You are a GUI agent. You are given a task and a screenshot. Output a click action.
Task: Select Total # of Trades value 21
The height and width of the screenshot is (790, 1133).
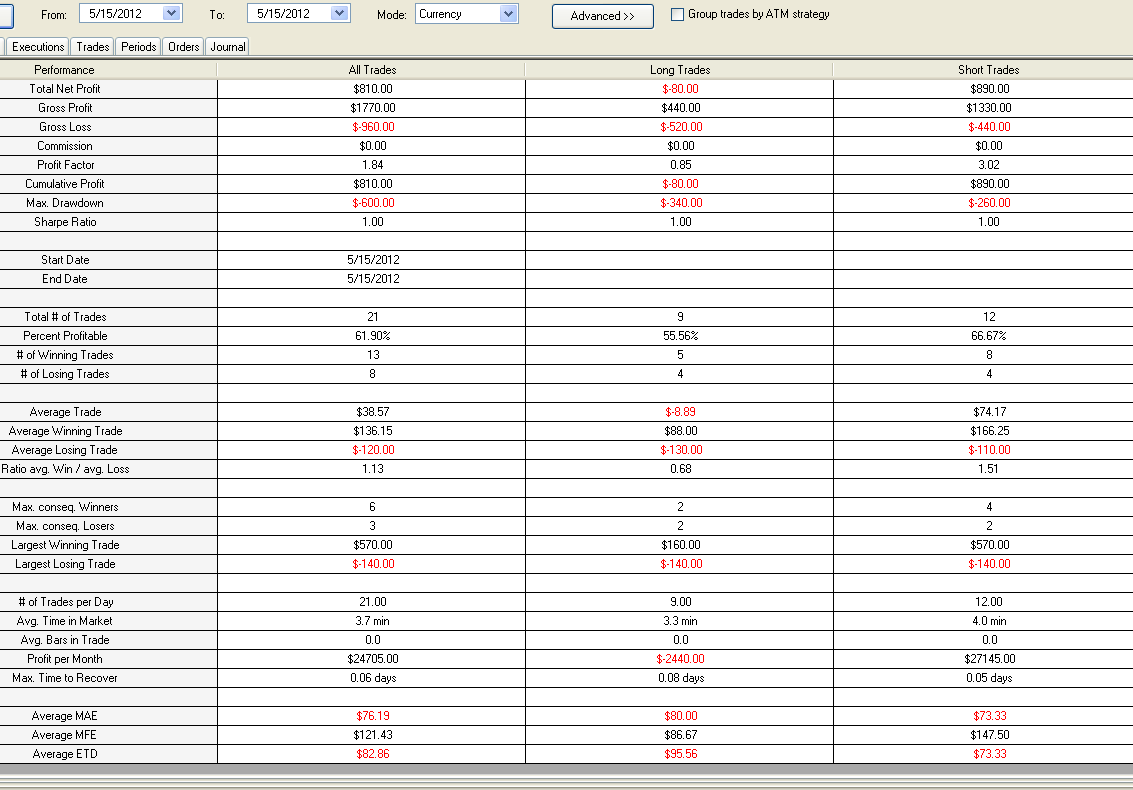pyautogui.click(x=373, y=317)
